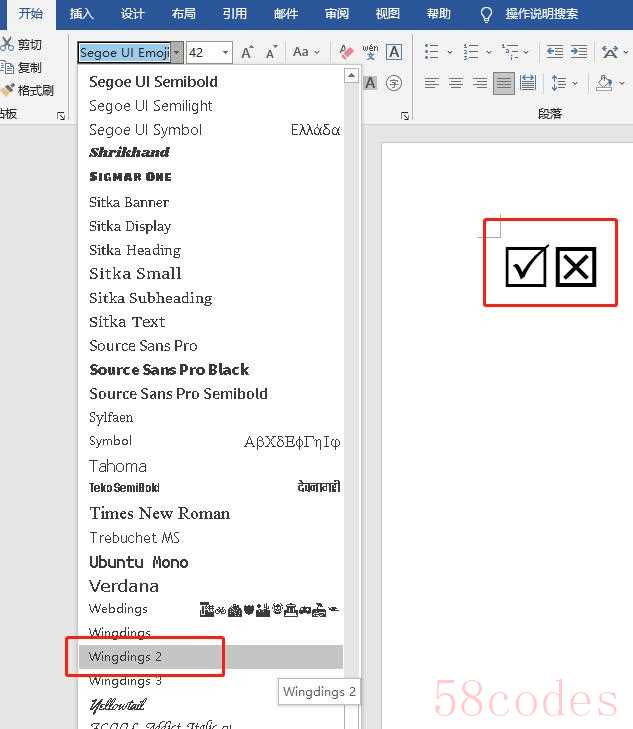Click the font name box showing Segoe UI Emoji
Image resolution: width=633 pixels, height=729 pixels.
(x=125, y=53)
